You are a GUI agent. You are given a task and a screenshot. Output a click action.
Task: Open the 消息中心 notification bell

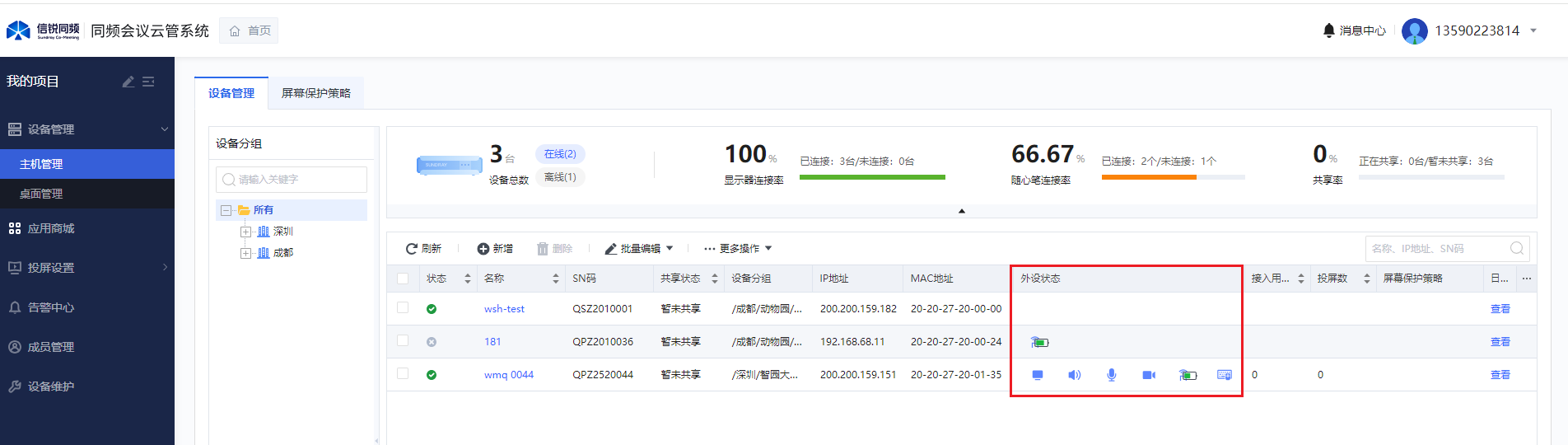point(1328,30)
